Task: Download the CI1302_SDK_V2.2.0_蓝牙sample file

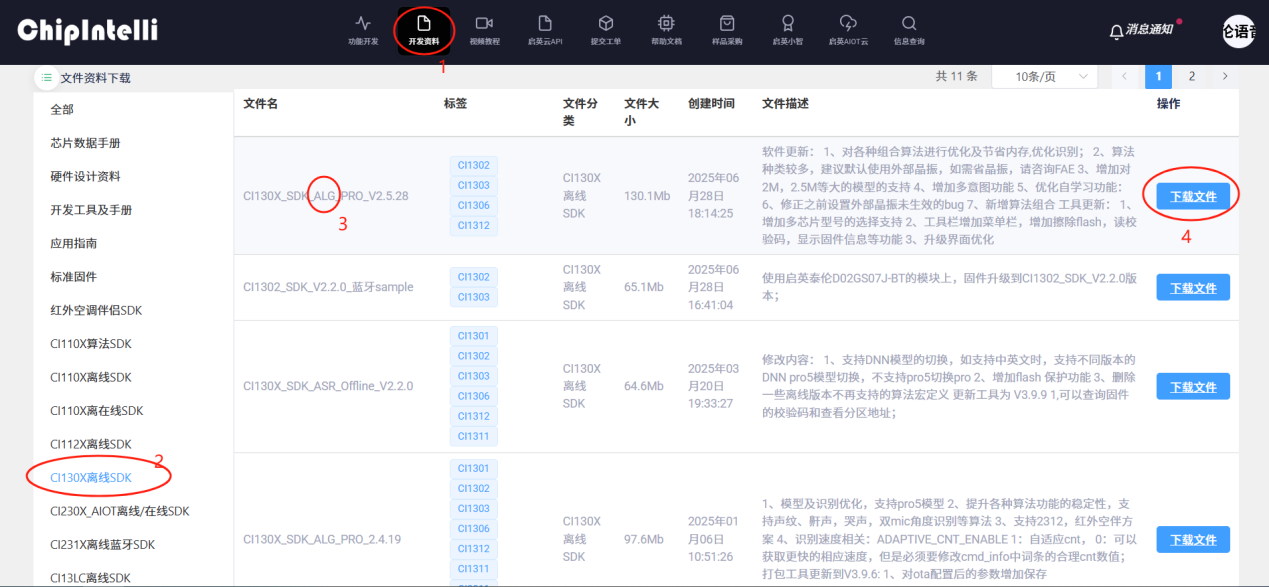Action: click(x=1193, y=287)
